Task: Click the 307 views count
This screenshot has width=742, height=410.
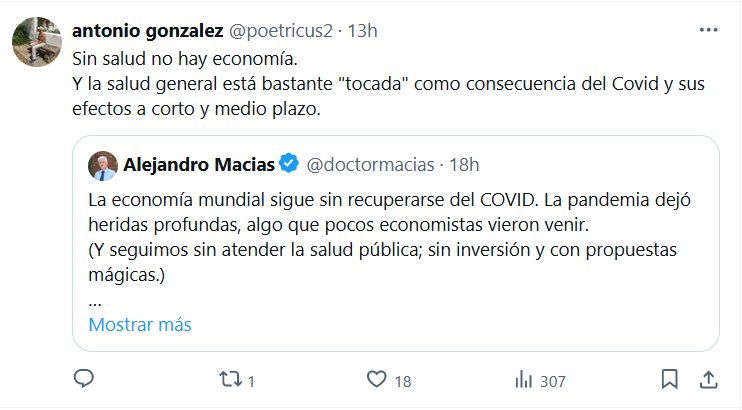Action: (x=553, y=381)
